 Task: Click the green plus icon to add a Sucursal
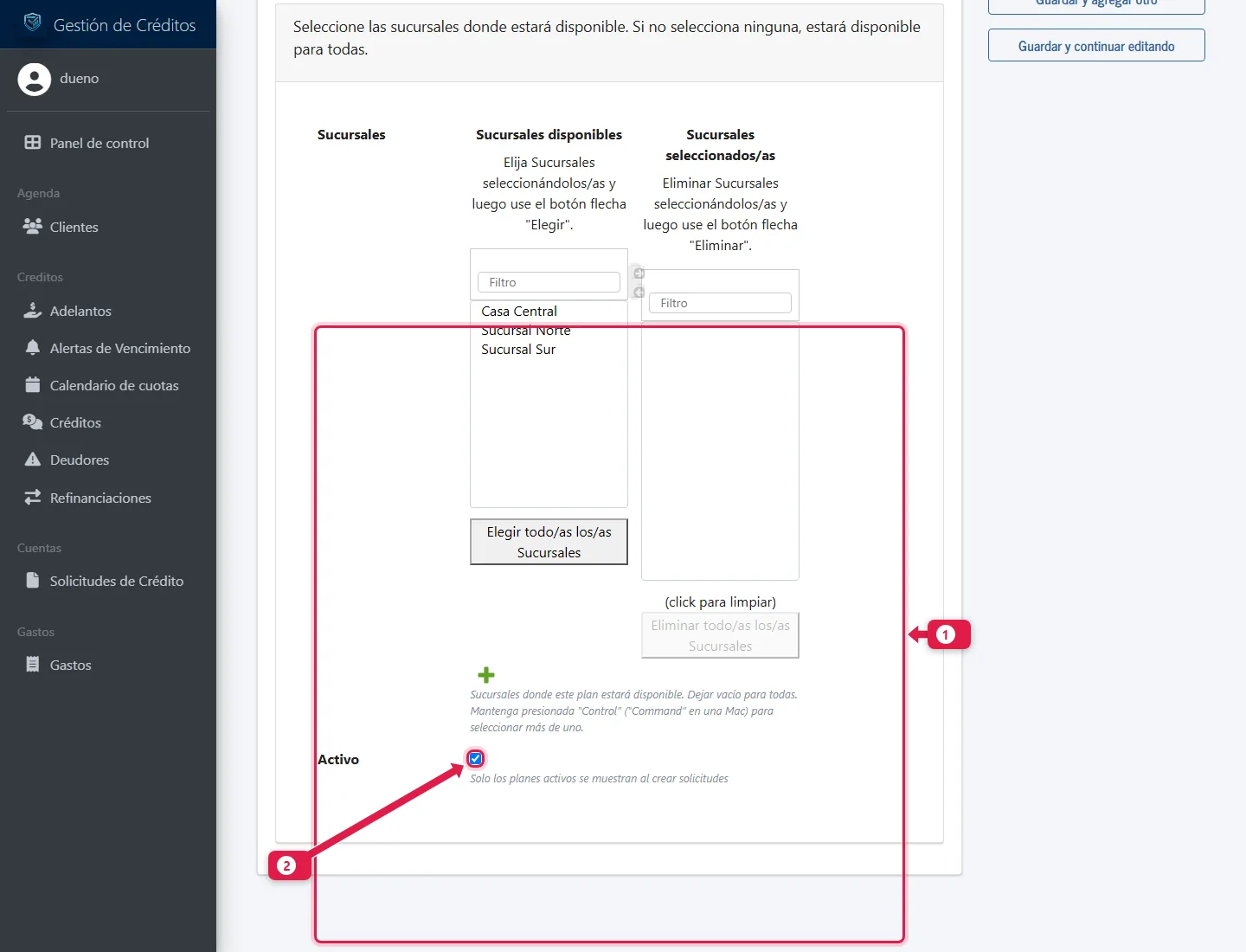click(486, 675)
